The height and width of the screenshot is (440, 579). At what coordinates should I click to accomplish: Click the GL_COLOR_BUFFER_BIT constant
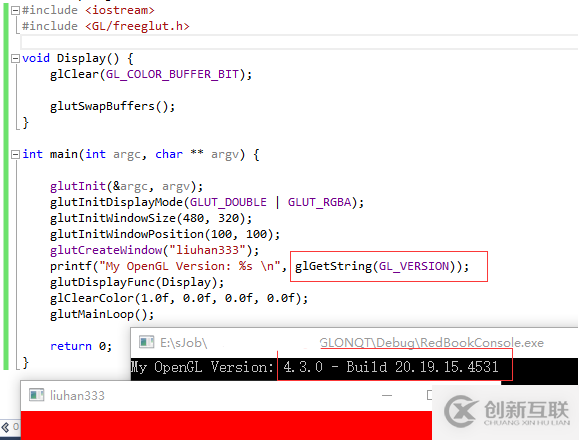click(172, 74)
